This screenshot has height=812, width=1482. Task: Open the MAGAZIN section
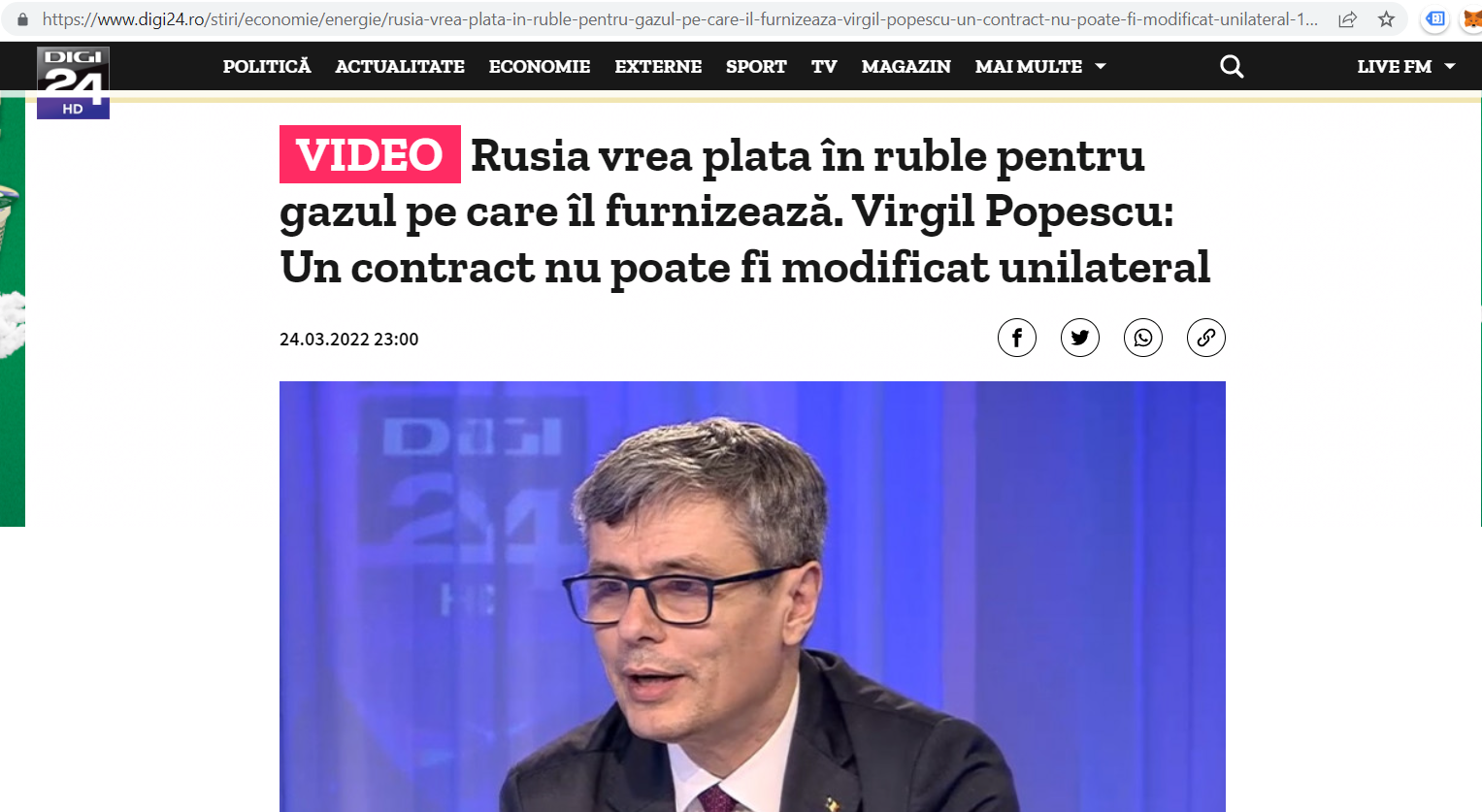906,66
